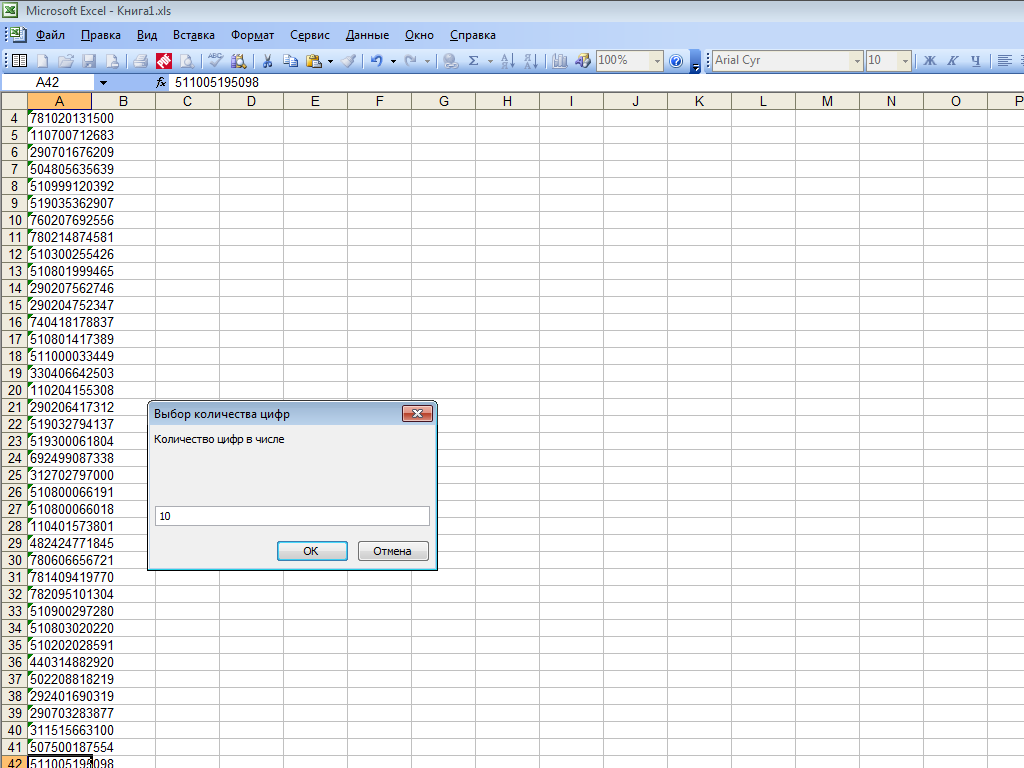Screen dimensions: 1024x768
Task: Click the Open file folder icon
Action: pyautogui.click(x=65, y=61)
